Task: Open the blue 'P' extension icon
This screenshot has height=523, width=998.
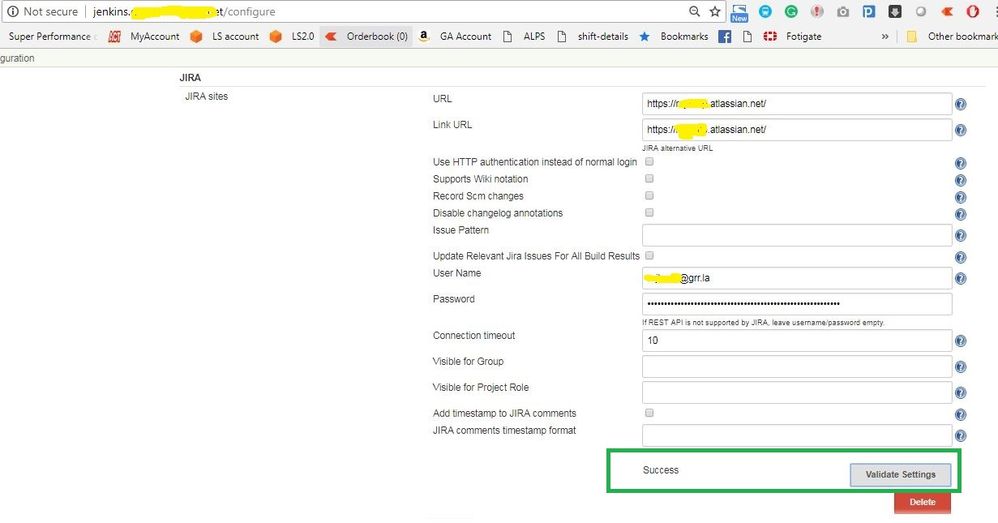Action: [x=869, y=11]
